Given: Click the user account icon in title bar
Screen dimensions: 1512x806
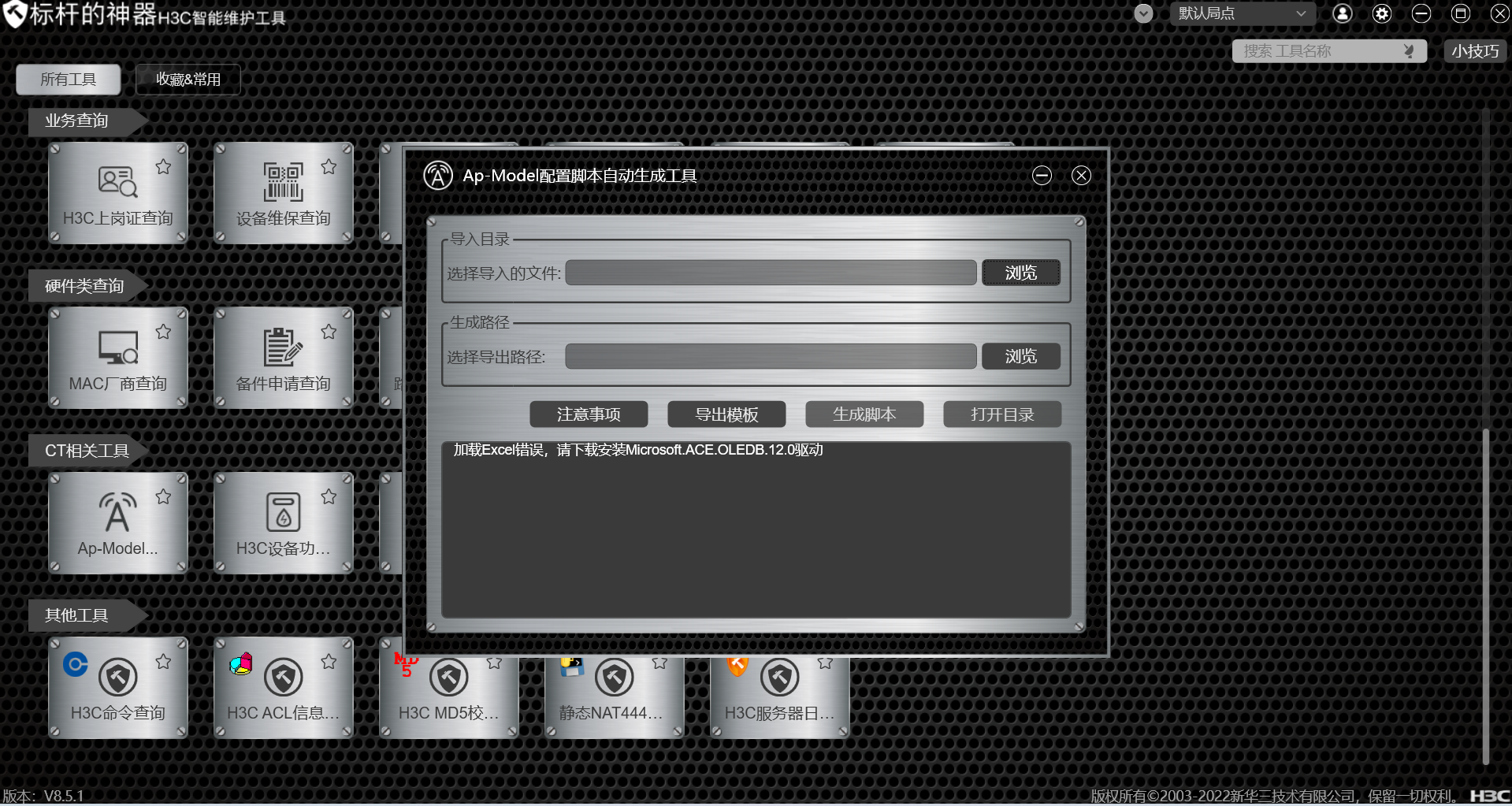Looking at the screenshot, I should pos(1343,13).
